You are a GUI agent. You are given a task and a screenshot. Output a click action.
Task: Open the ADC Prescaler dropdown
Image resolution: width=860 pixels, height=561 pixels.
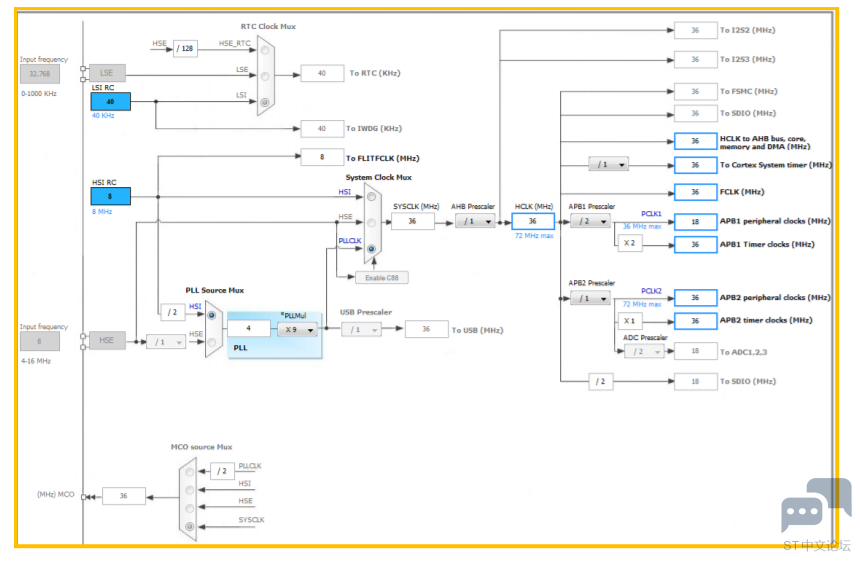tap(644, 352)
